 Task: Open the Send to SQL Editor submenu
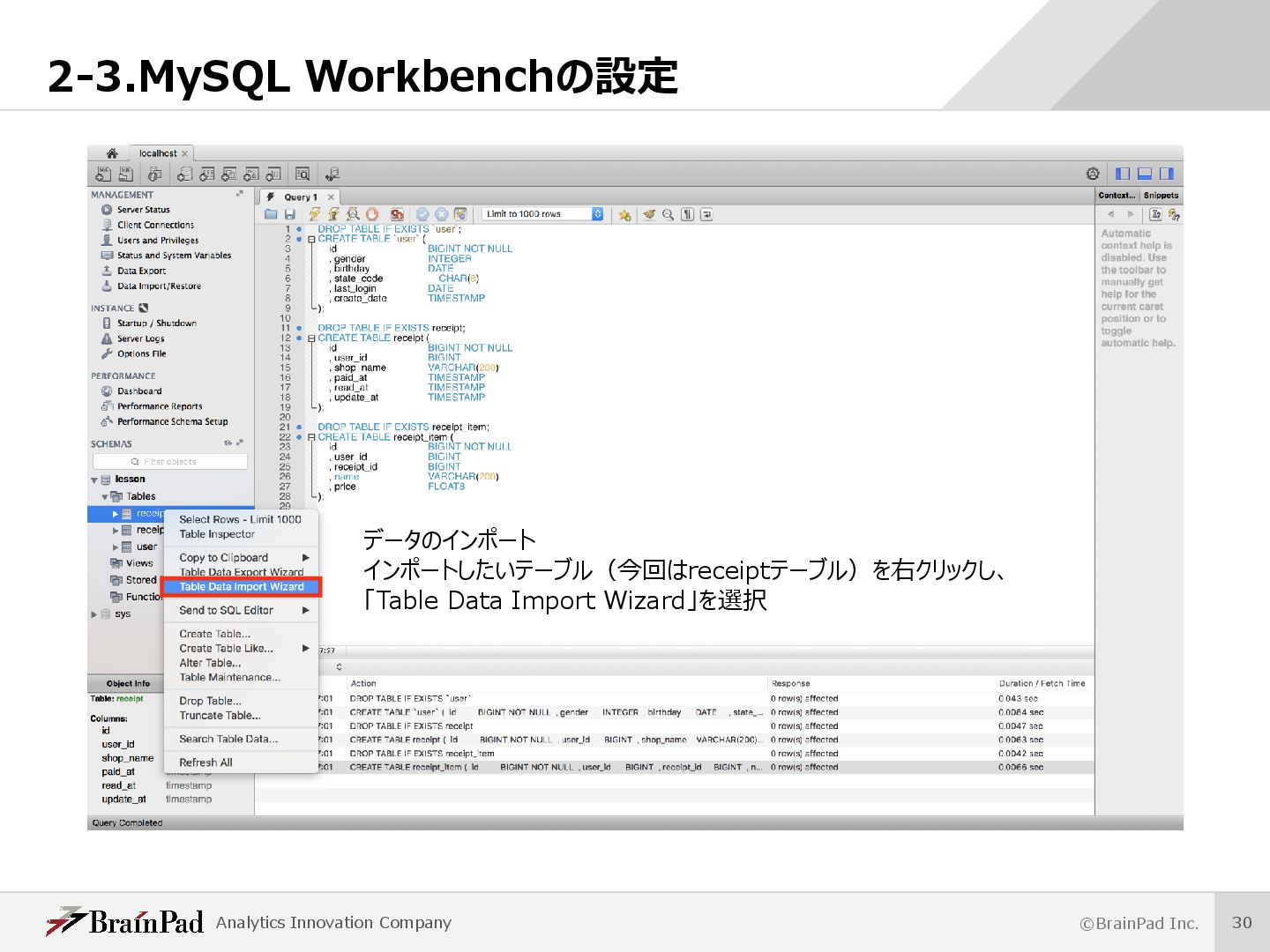(241, 610)
